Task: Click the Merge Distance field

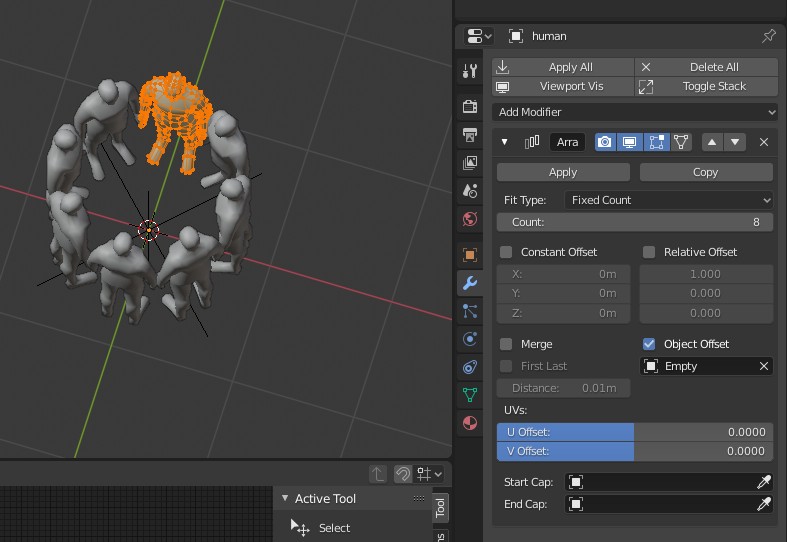Action: [x=563, y=388]
